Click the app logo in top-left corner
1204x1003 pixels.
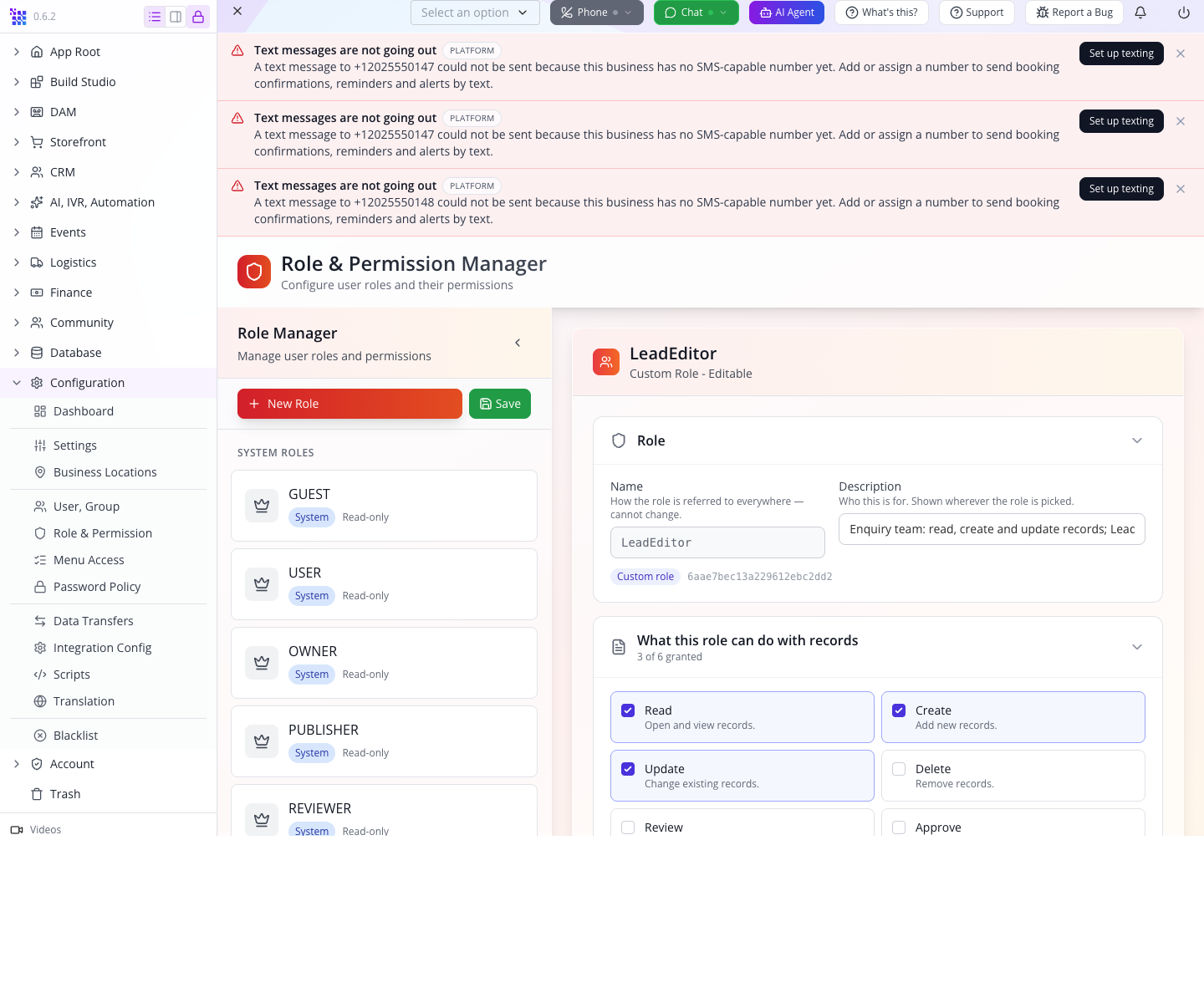(18, 17)
